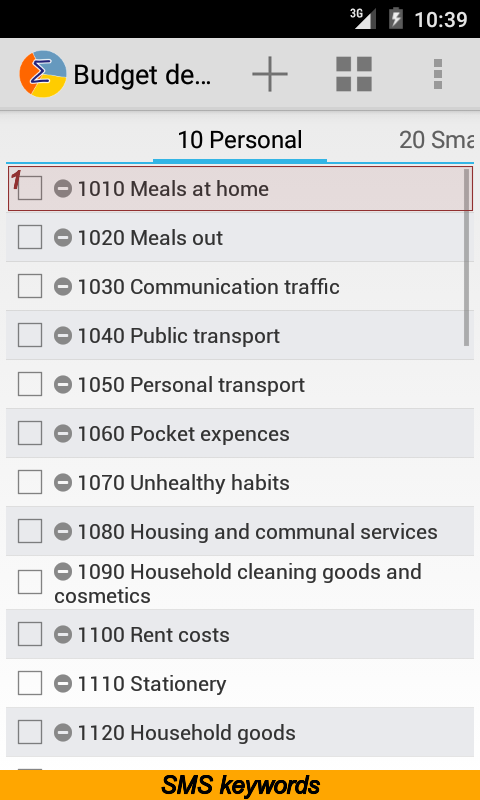Check the 1030 Communication traffic checkbox
This screenshot has height=800, width=480.
pos(30,287)
